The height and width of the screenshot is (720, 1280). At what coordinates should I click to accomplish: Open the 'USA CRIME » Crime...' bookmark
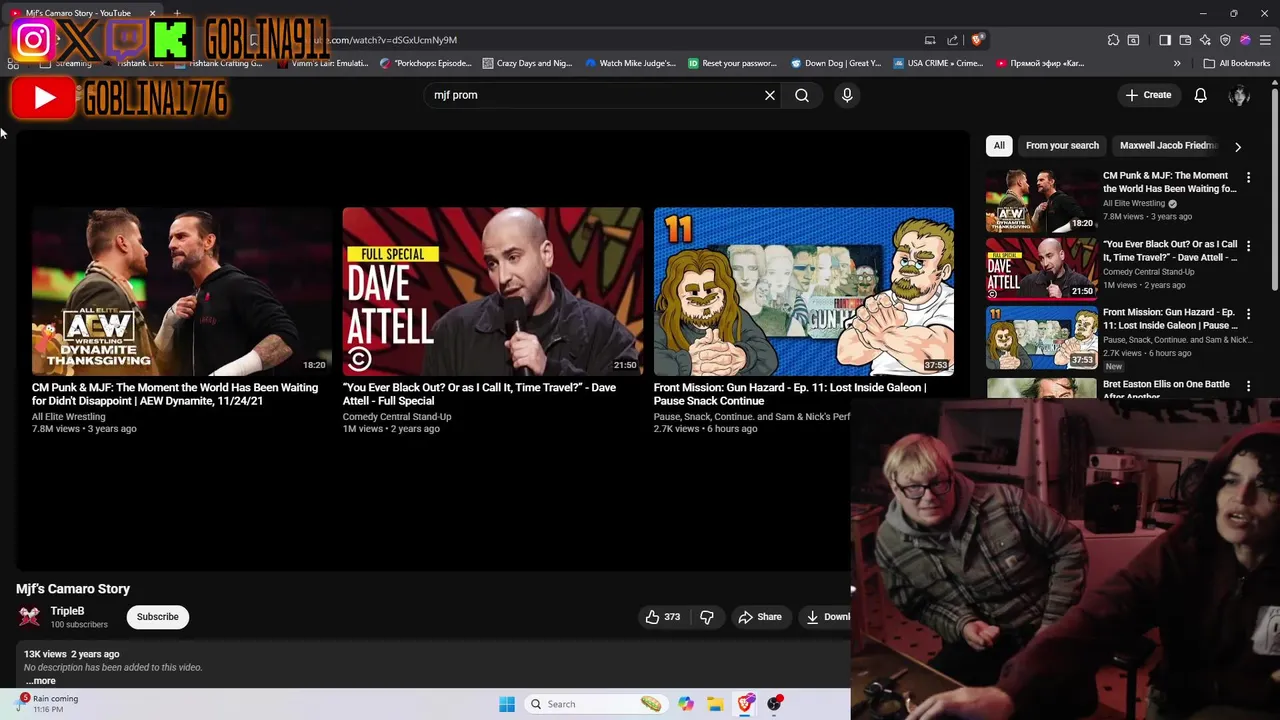938,63
